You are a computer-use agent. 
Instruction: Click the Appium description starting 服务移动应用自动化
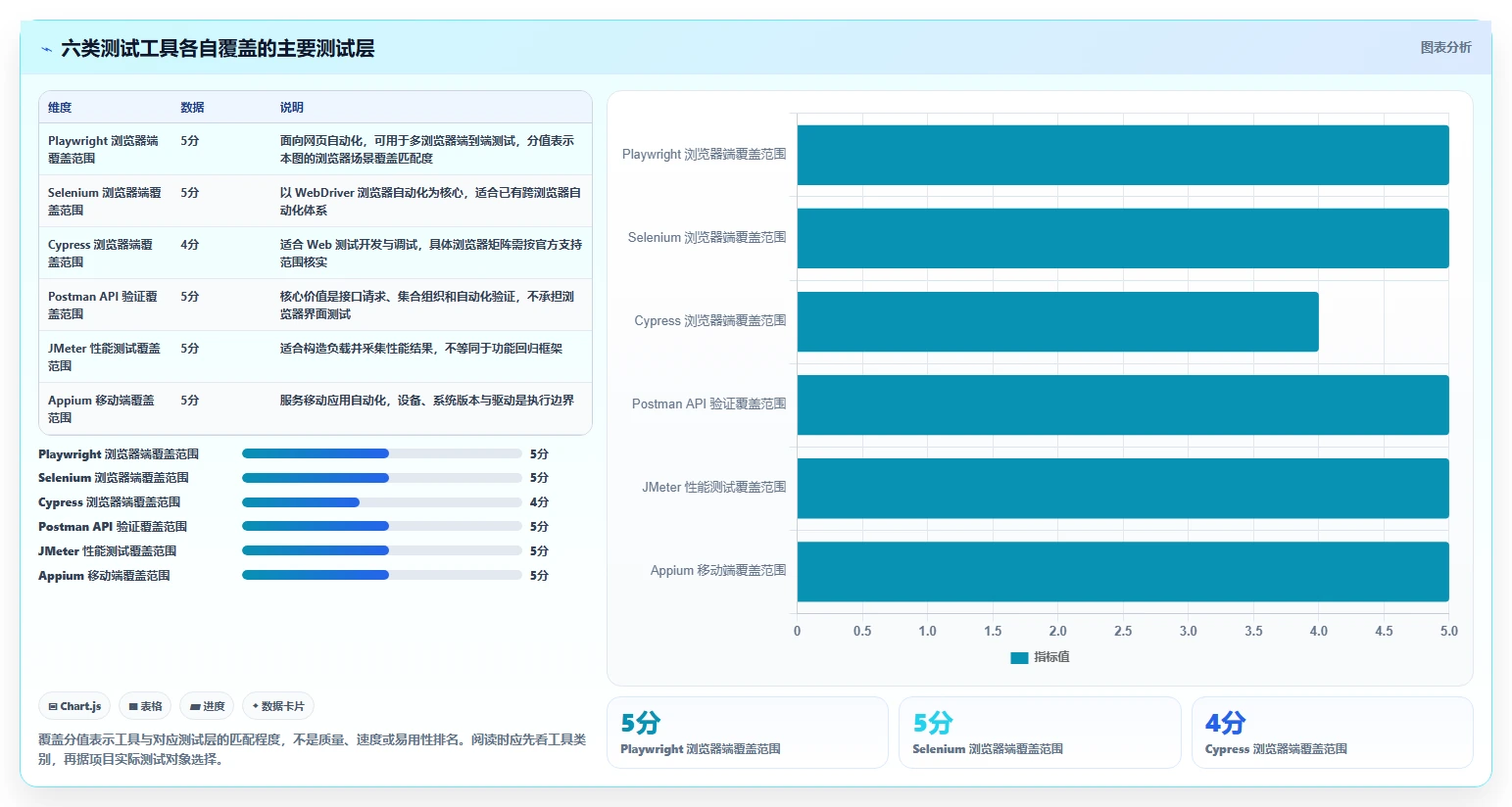427,400
